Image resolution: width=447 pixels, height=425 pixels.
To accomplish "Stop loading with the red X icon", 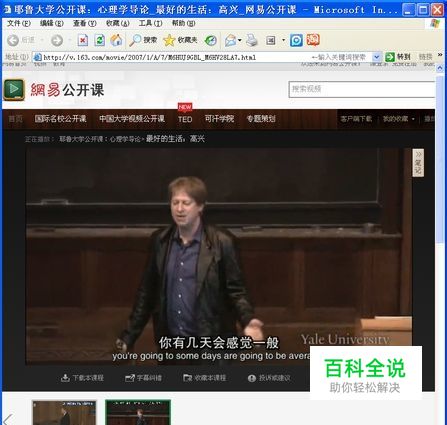I will point(83,40).
